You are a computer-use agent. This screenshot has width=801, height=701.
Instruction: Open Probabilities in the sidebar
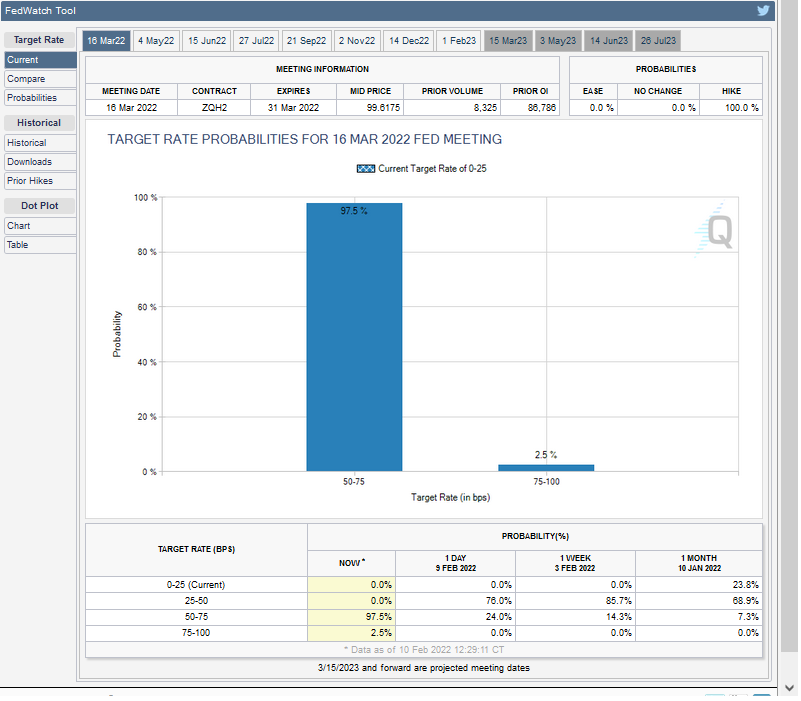(40, 98)
